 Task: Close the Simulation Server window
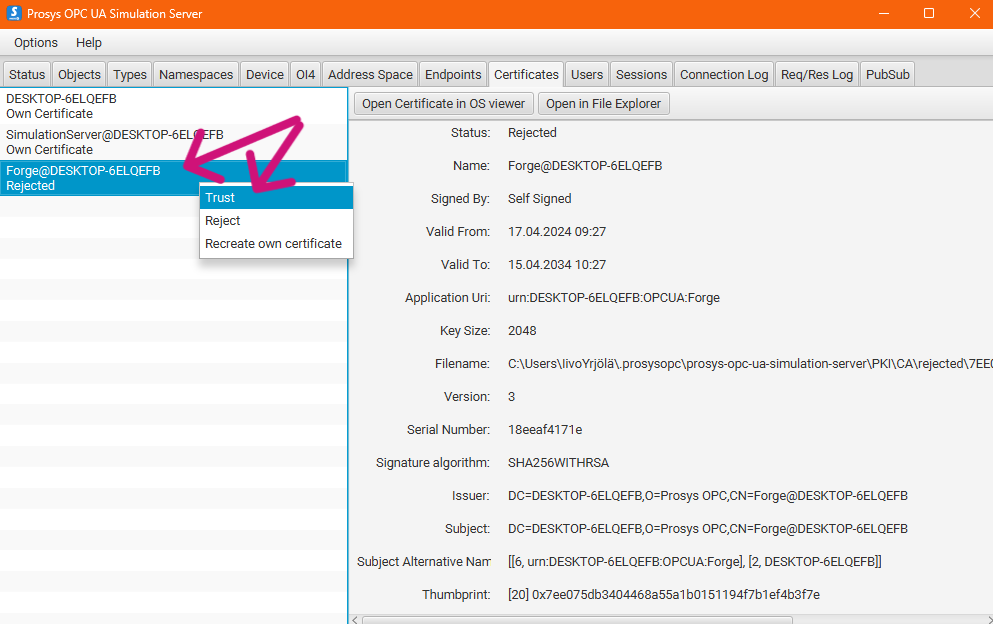click(974, 13)
